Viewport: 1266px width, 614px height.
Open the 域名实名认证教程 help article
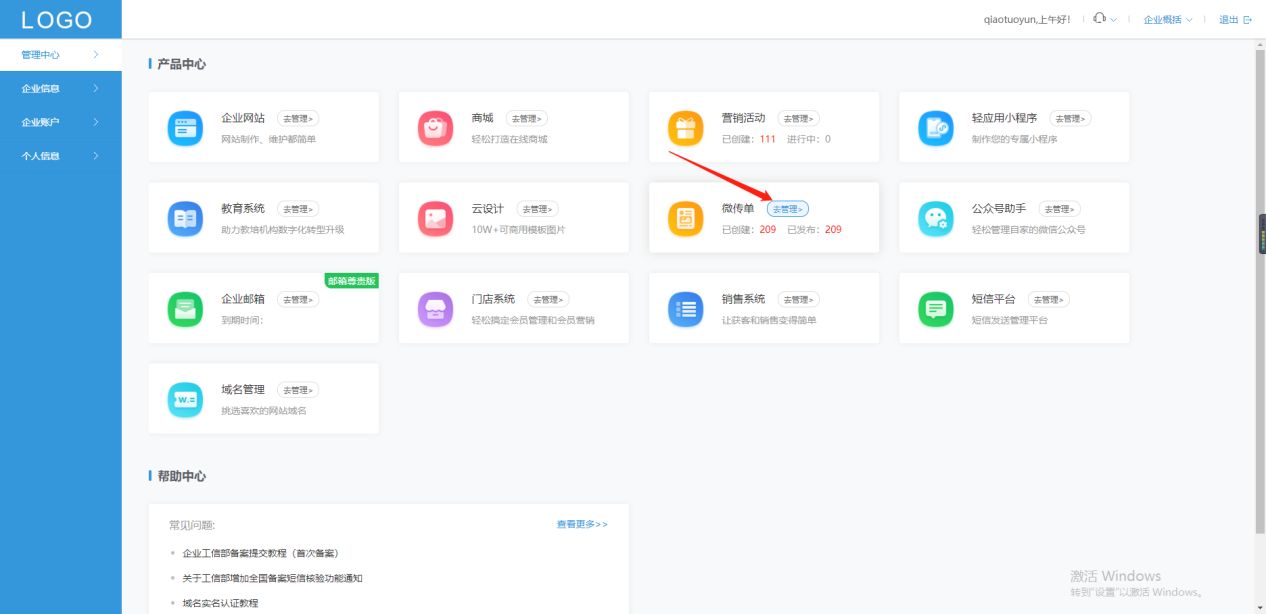[220, 603]
